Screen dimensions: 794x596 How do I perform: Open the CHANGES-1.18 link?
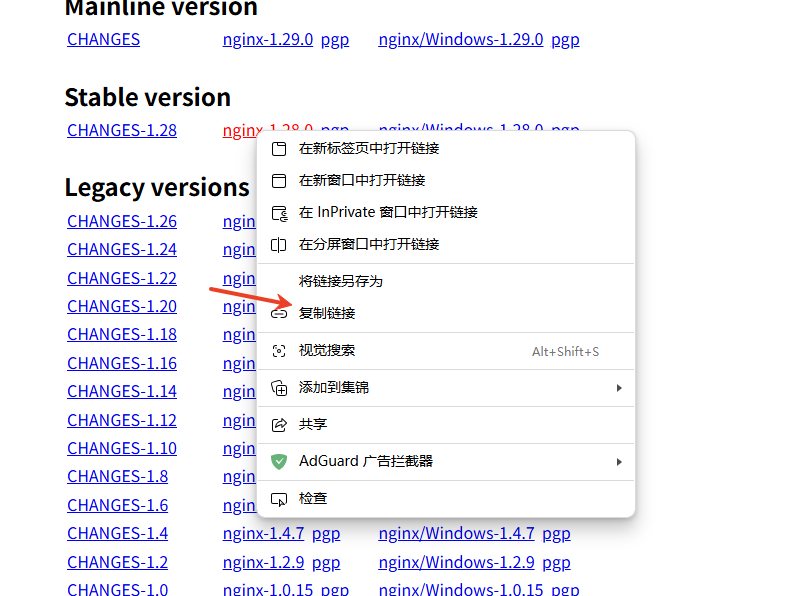pyautogui.click(x=122, y=334)
